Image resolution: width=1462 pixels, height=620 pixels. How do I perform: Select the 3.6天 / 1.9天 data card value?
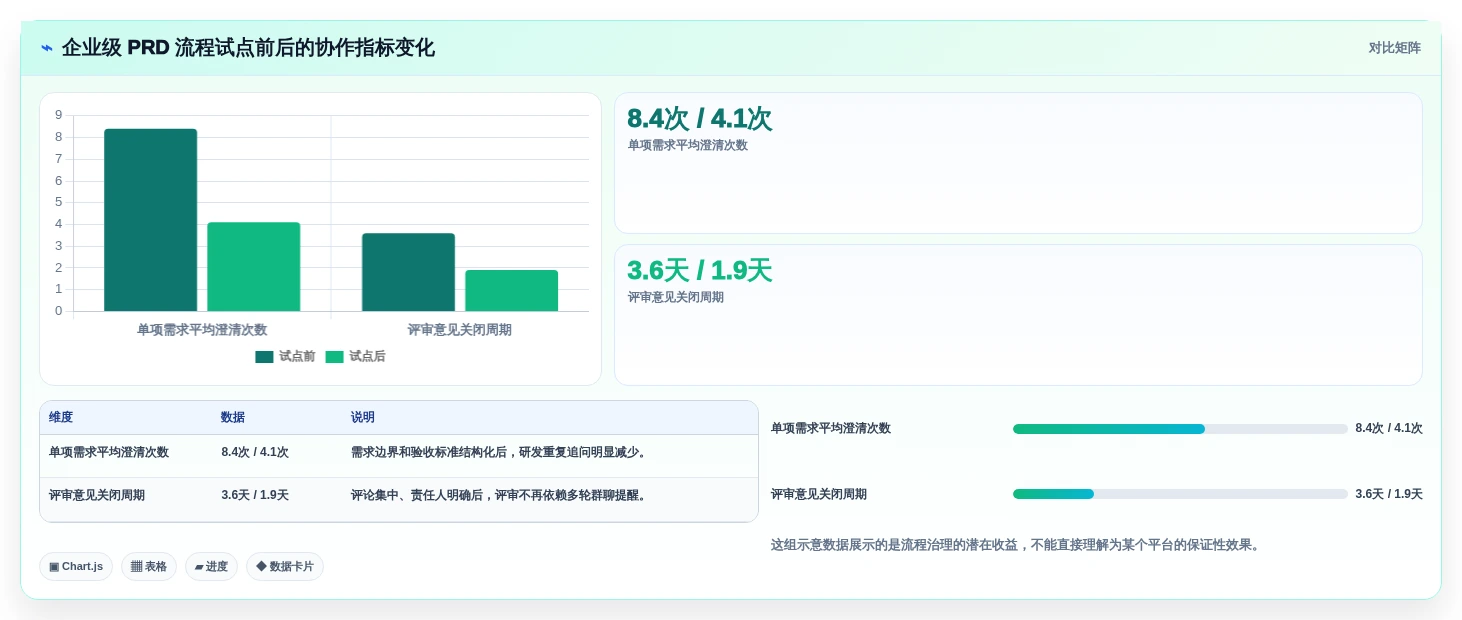[699, 271]
